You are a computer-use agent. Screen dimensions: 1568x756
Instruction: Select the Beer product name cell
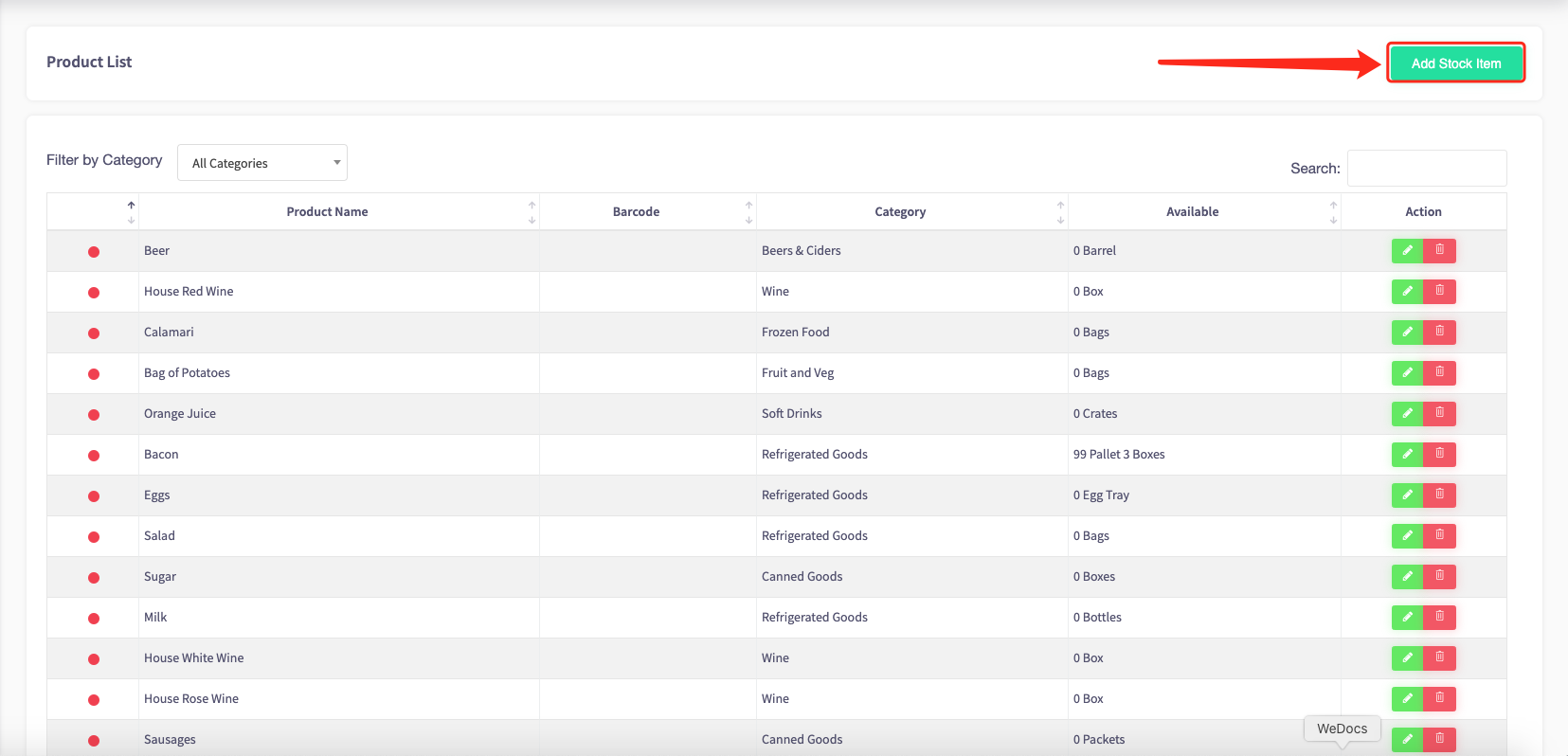tap(339, 251)
